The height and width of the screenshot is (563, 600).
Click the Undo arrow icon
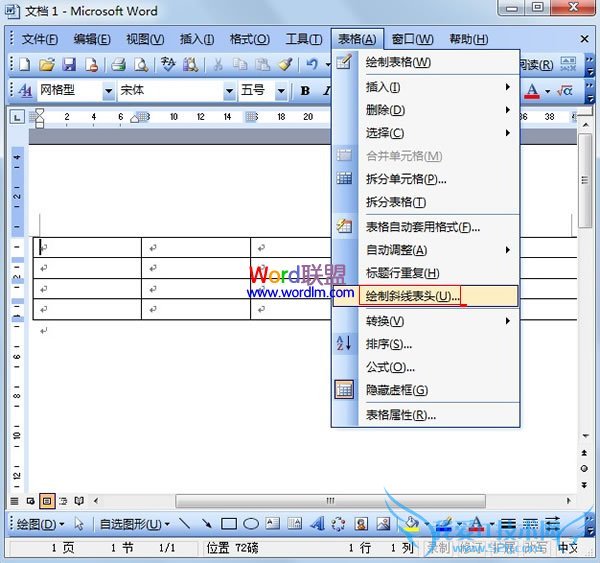pos(312,64)
